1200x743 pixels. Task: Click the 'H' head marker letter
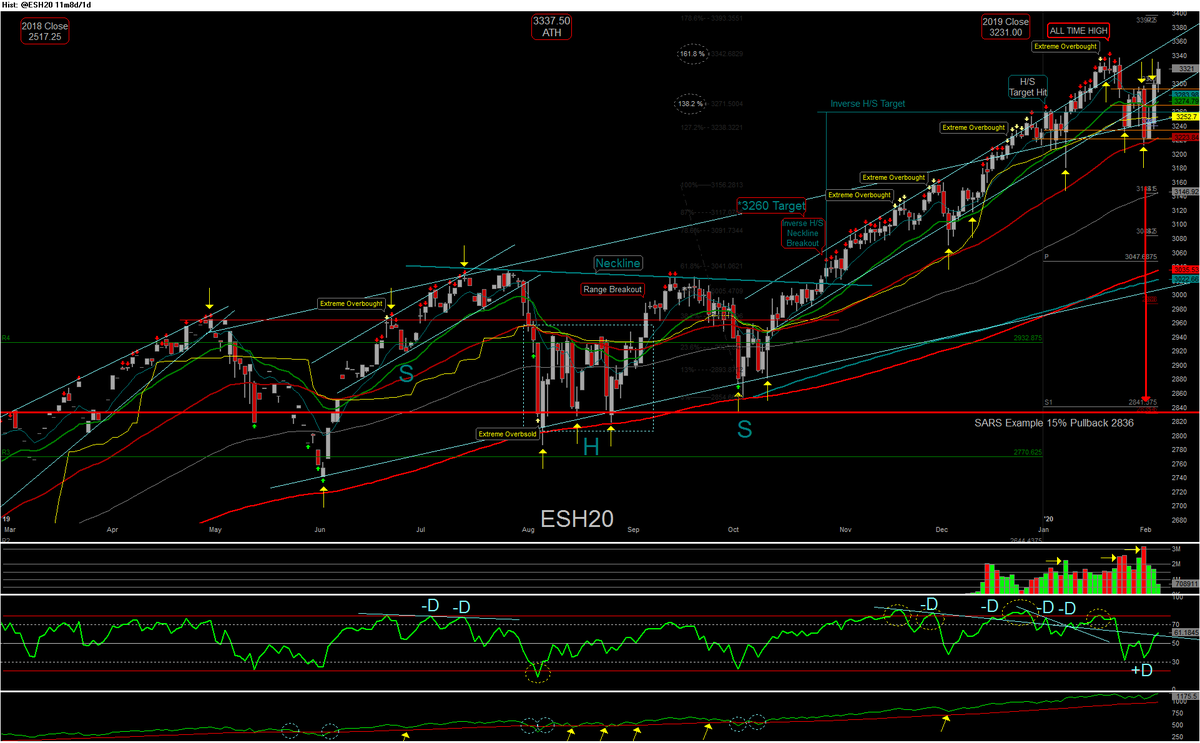point(591,448)
